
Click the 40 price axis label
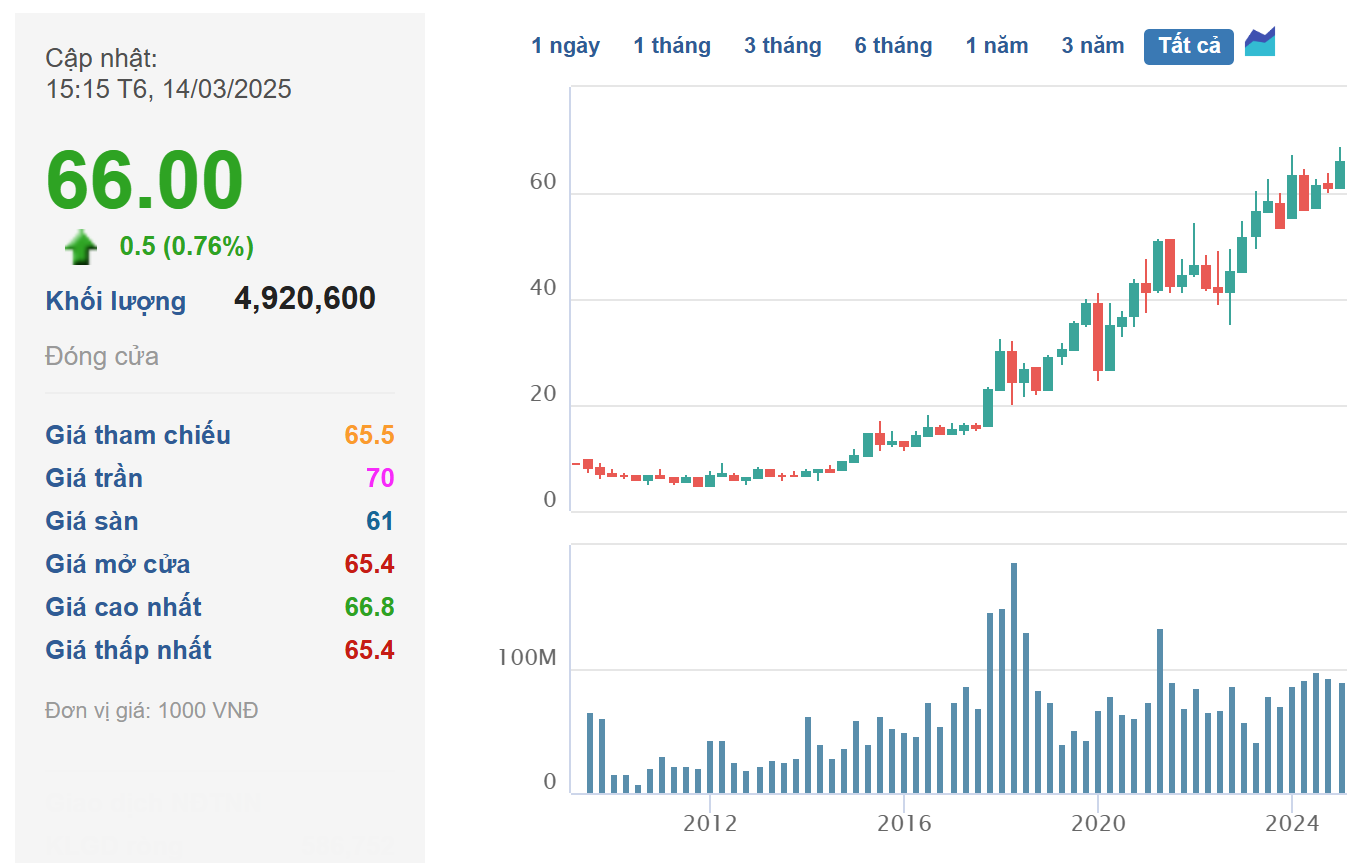(543, 288)
